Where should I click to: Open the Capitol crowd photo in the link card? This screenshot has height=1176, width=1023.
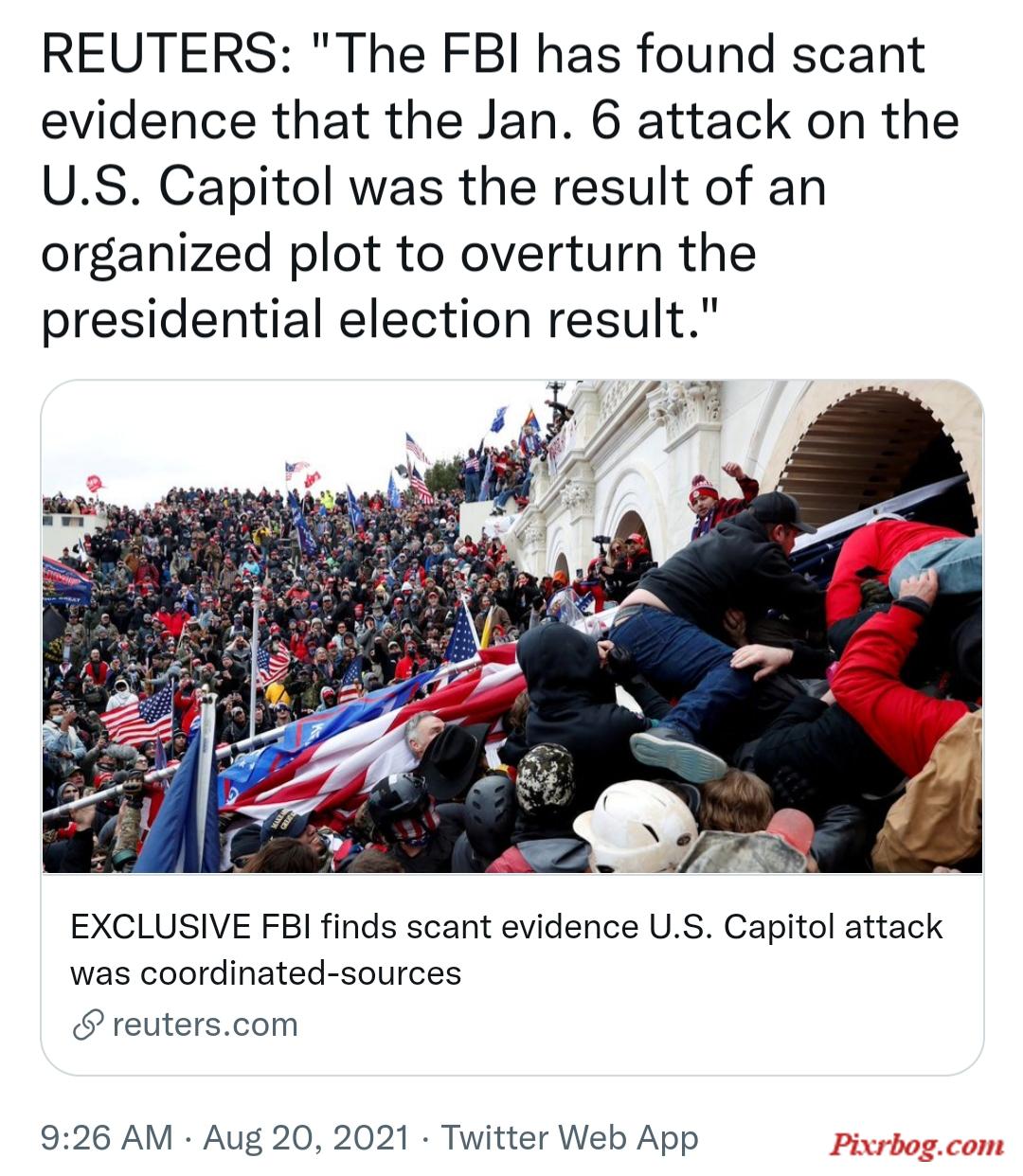pos(511,626)
